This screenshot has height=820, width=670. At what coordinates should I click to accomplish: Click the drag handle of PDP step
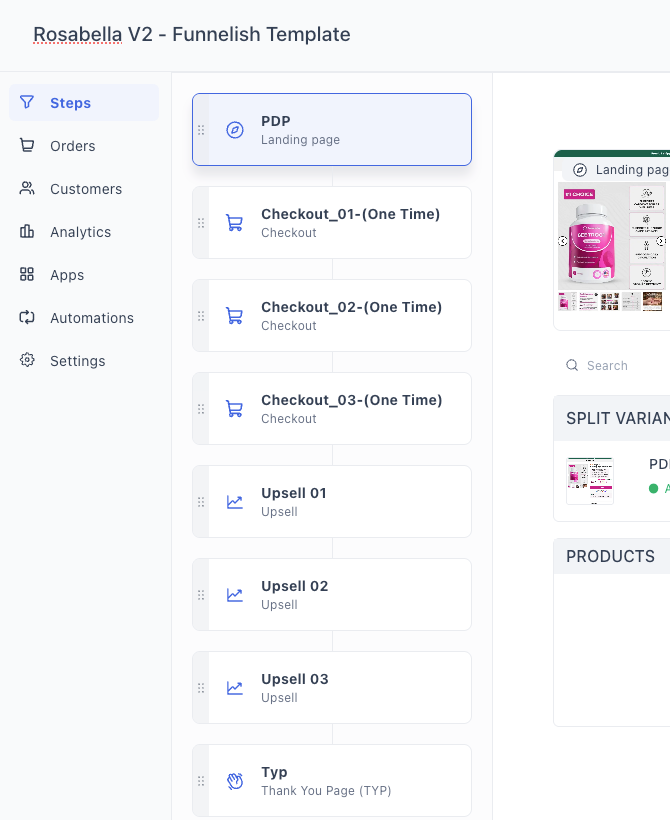(x=201, y=130)
